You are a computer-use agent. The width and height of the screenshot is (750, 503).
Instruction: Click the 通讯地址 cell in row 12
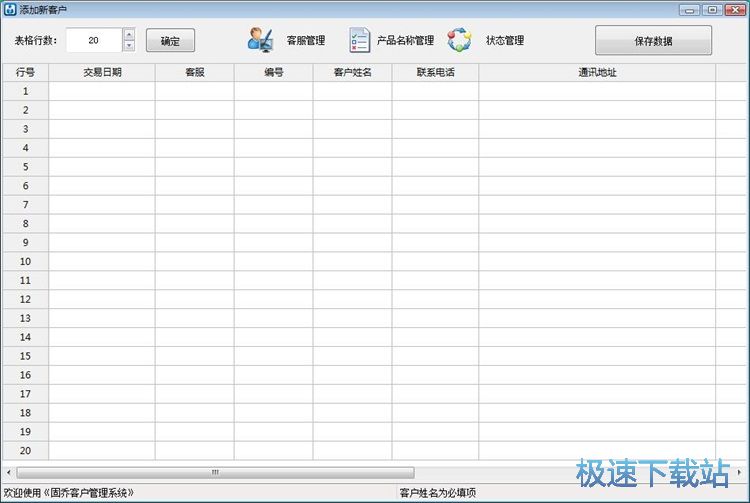pos(597,299)
